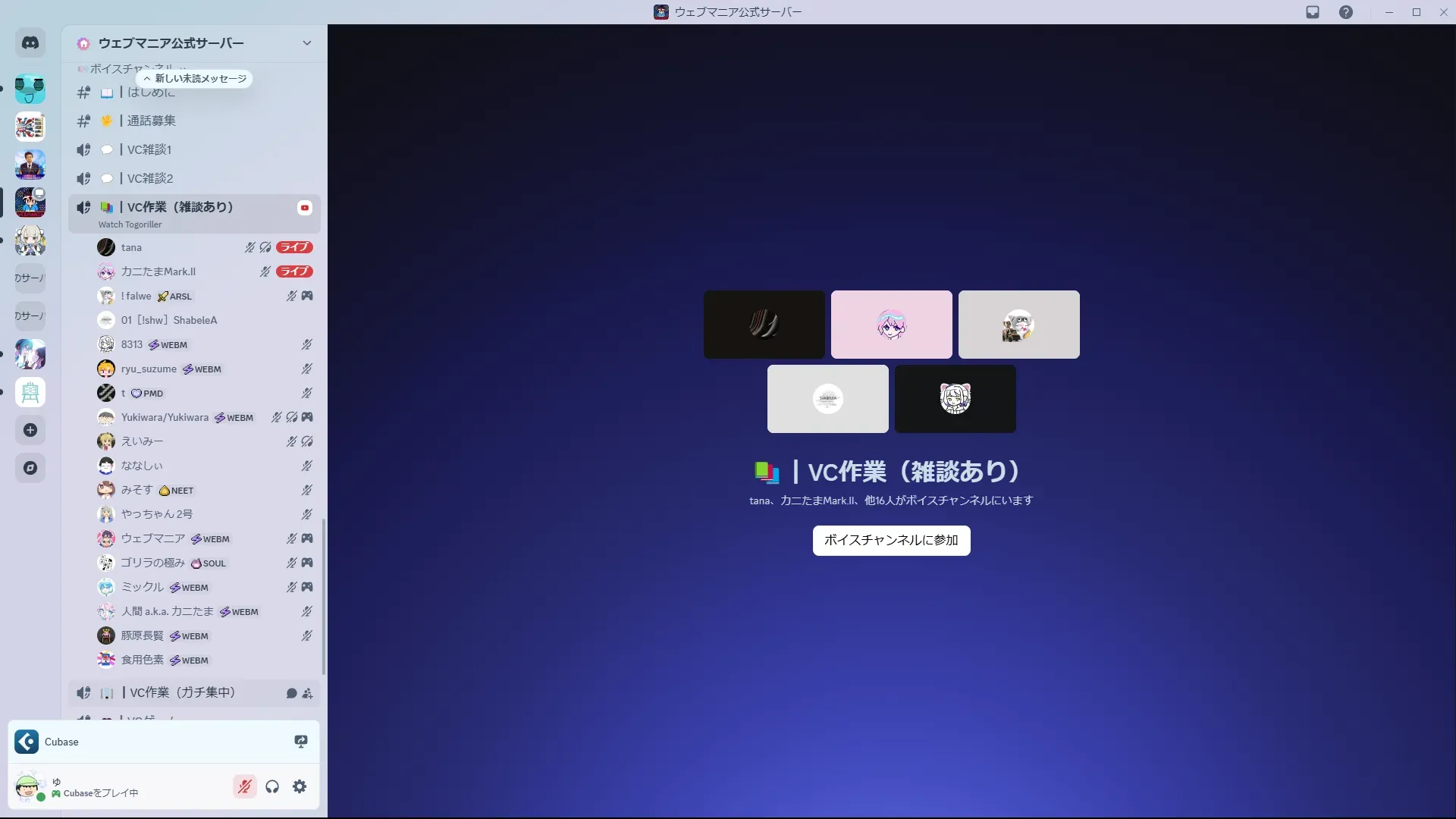This screenshot has width=1456, height=819.
Task: Open the 通話募集 text channel
Action: click(151, 121)
